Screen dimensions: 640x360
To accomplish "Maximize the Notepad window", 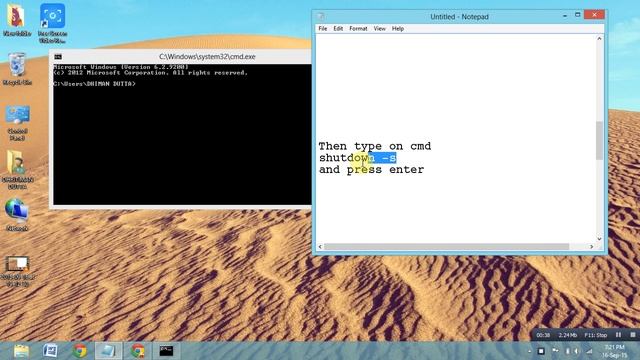I will (578, 15).
